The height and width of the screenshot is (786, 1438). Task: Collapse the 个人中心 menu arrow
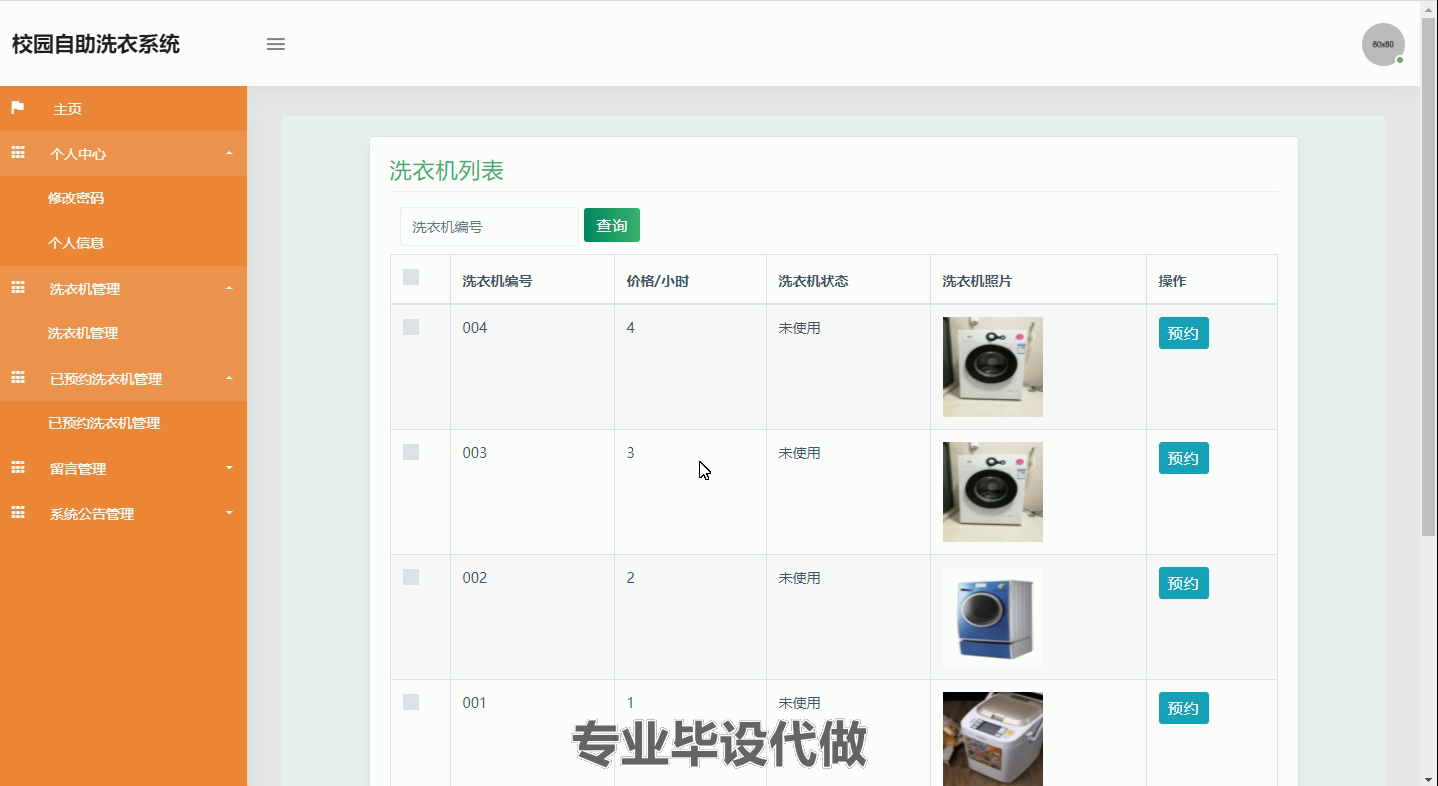pyautogui.click(x=229, y=153)
